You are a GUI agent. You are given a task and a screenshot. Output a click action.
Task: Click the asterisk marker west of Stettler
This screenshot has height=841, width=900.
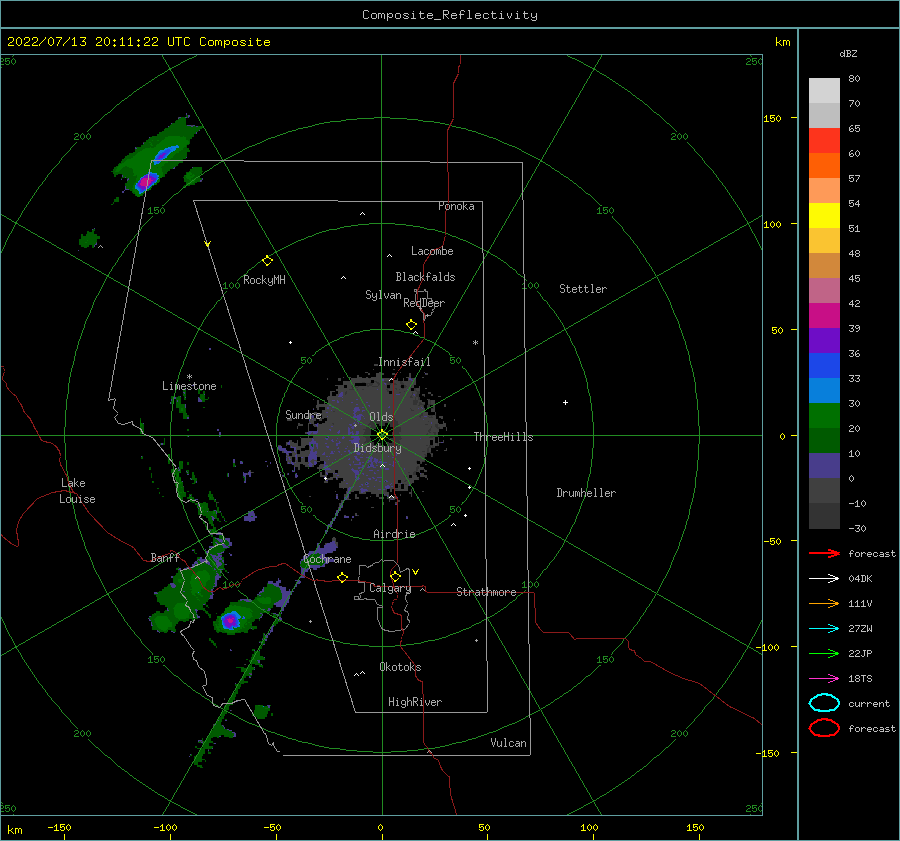pyautogui.click(x=475, y=343)
